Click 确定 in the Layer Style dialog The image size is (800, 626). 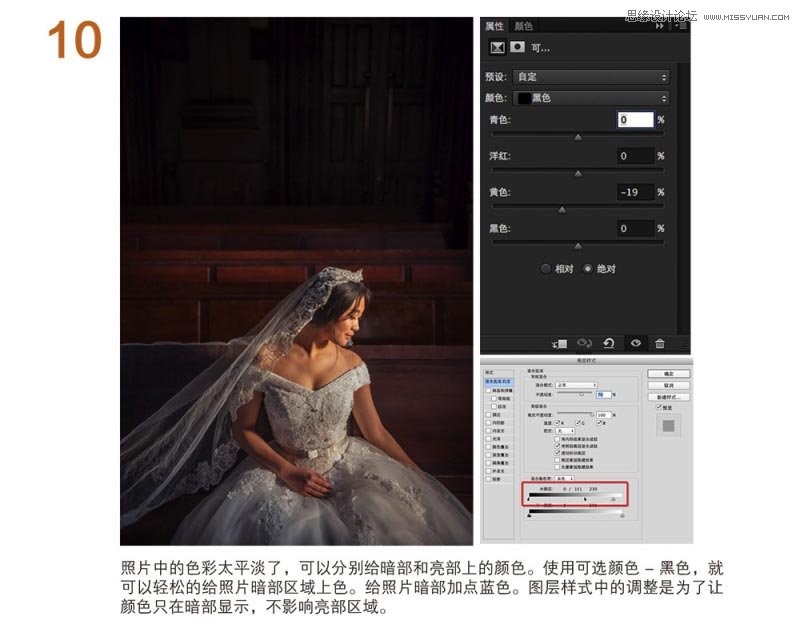coord(669,373)
